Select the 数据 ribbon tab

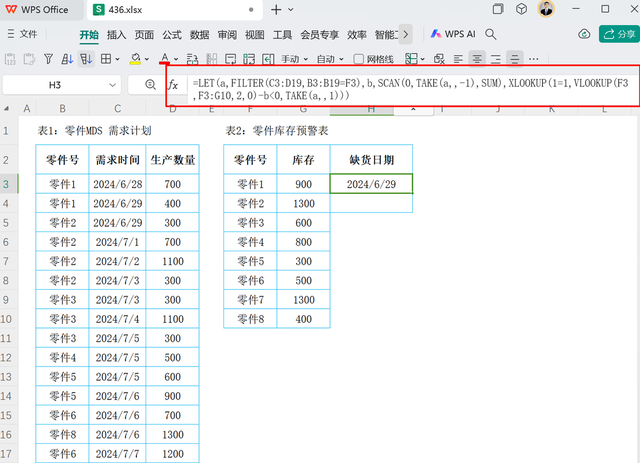coord(199,35)
